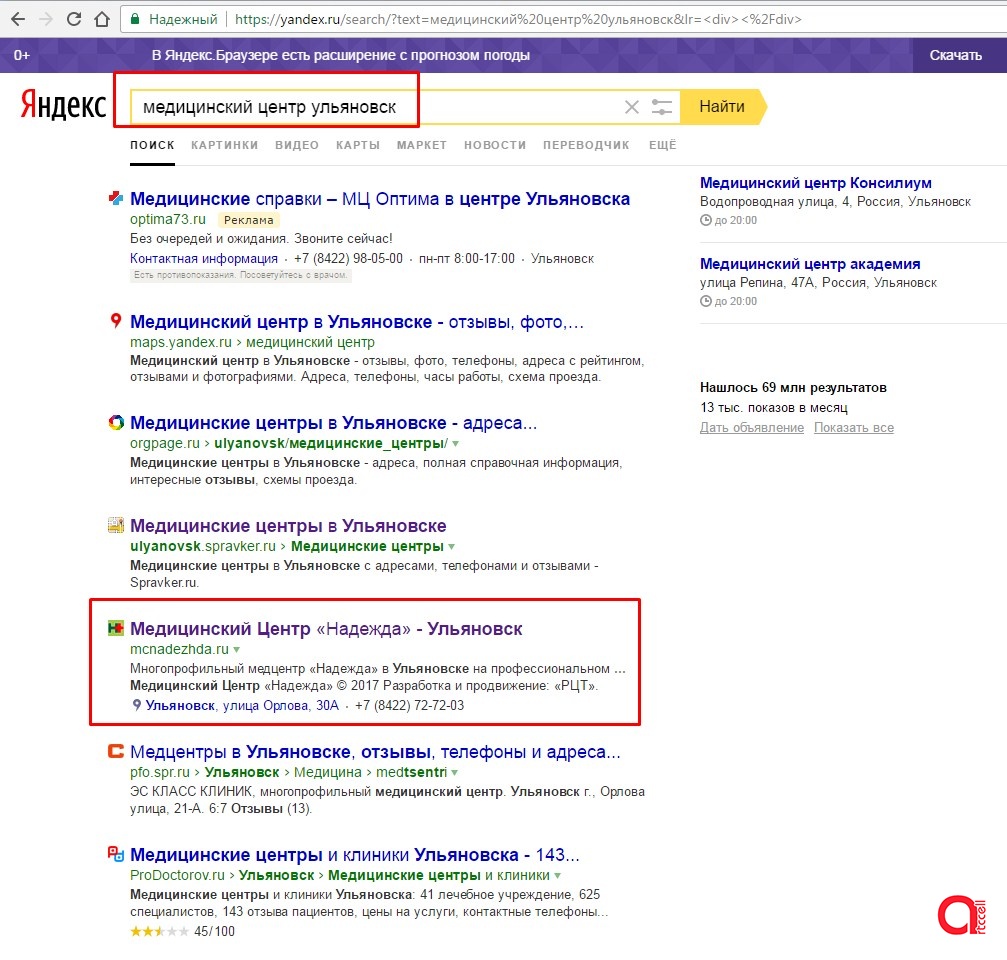The height and width of the screenshot is (960, 1007).
Task: Click the Скачать button in banner
Action: pos(956,55)
